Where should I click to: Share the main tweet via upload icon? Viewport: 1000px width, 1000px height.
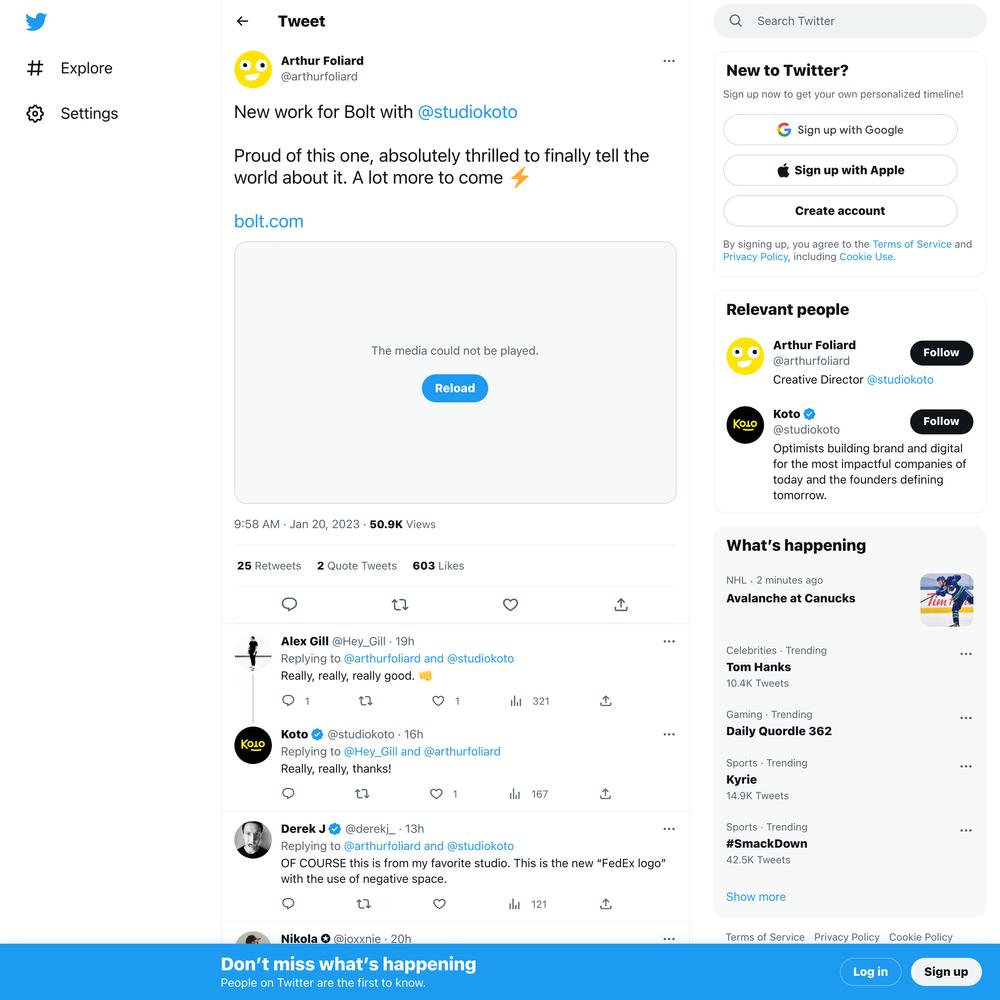point(621,604)
